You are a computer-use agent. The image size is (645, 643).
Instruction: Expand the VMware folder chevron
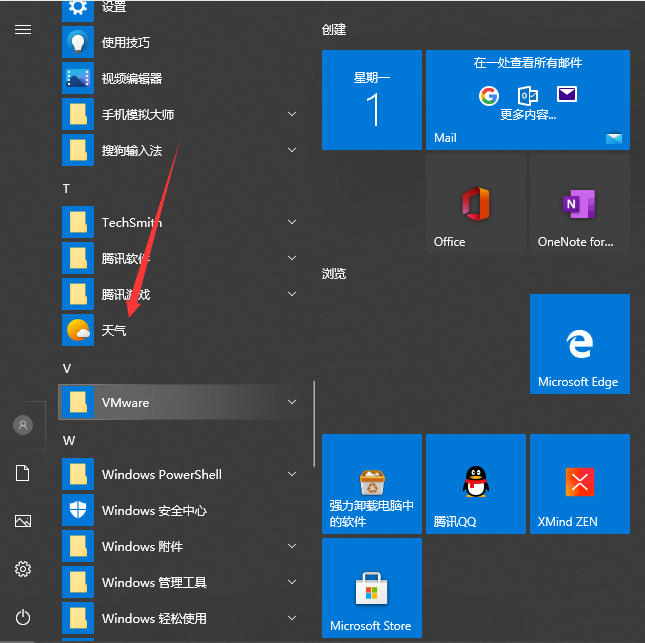coord(292,402)
